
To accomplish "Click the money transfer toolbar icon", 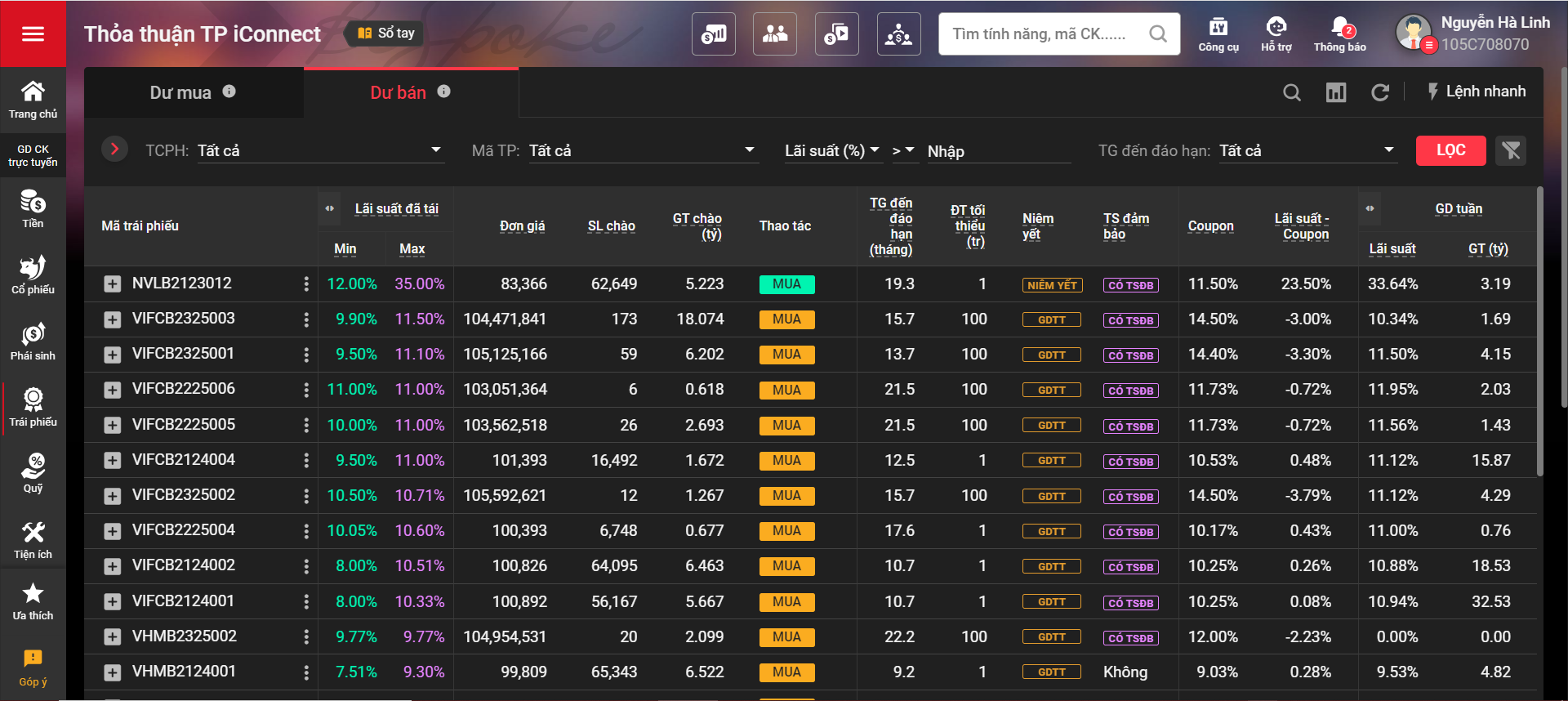I will click(x=837, y=34).
